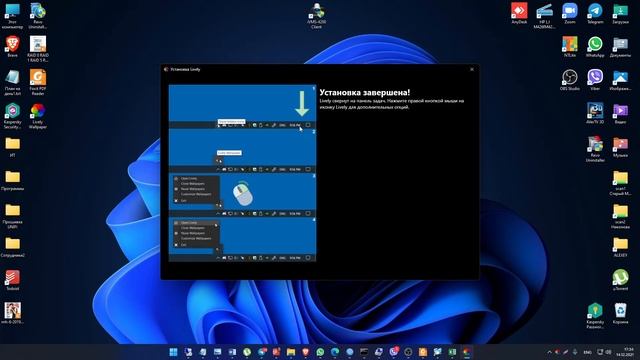Open the Lively Wallpaper desktop shortcut
The image size is (640, 360).
(38, 116)
